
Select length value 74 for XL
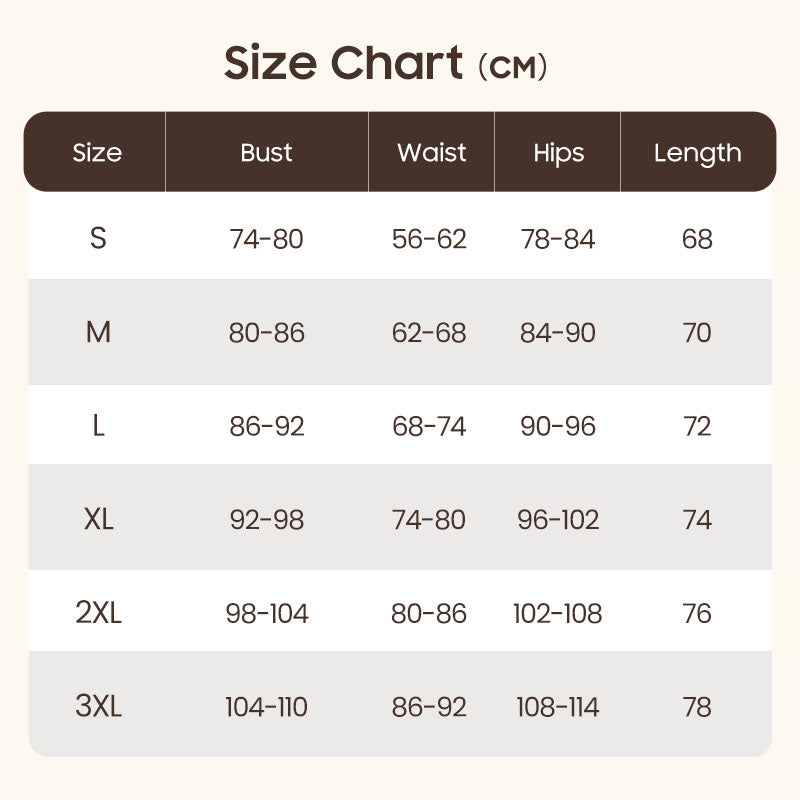[697, 520]
